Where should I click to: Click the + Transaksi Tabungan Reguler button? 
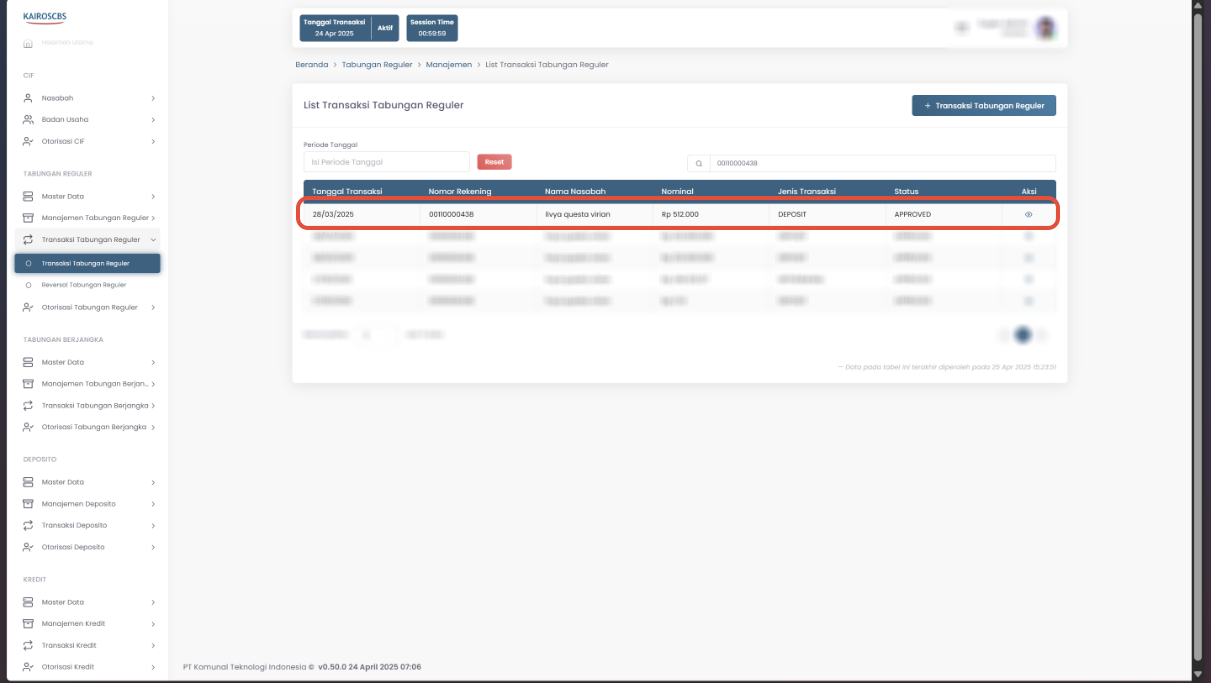(984, 105)
